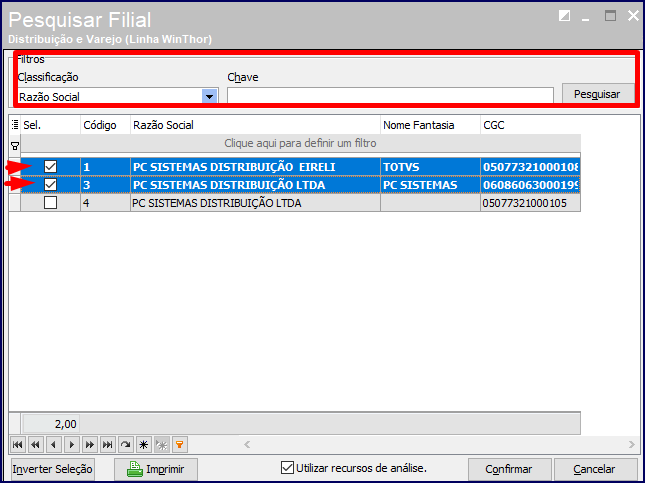Image resolution: width=645 pixels, height=483 pixels.
Task: Uncheck selection box for filial code 3
Action: [51, 185]
